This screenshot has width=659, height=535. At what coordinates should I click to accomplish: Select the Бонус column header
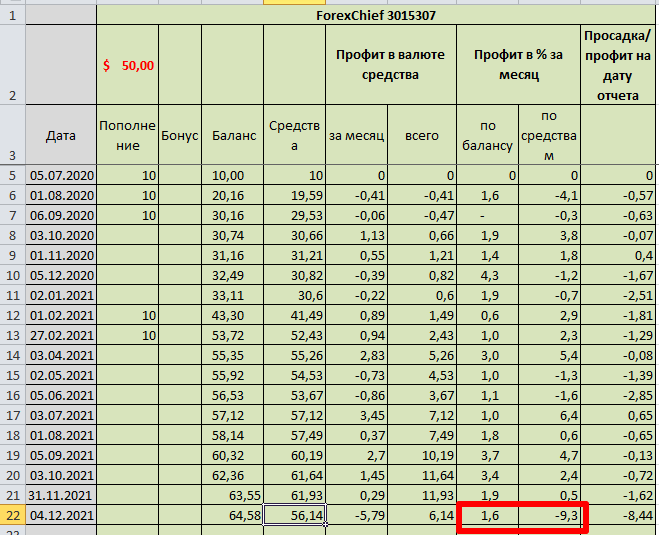[x=180, y=135]
